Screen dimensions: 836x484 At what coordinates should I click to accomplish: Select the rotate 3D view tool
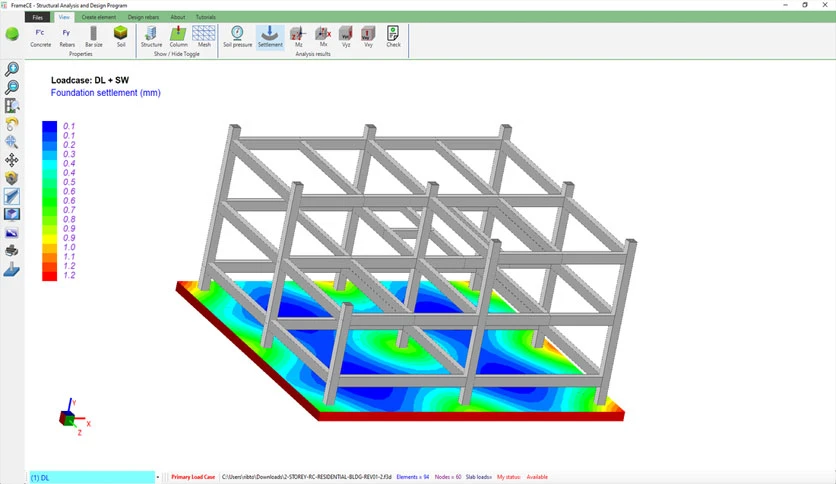11,178
